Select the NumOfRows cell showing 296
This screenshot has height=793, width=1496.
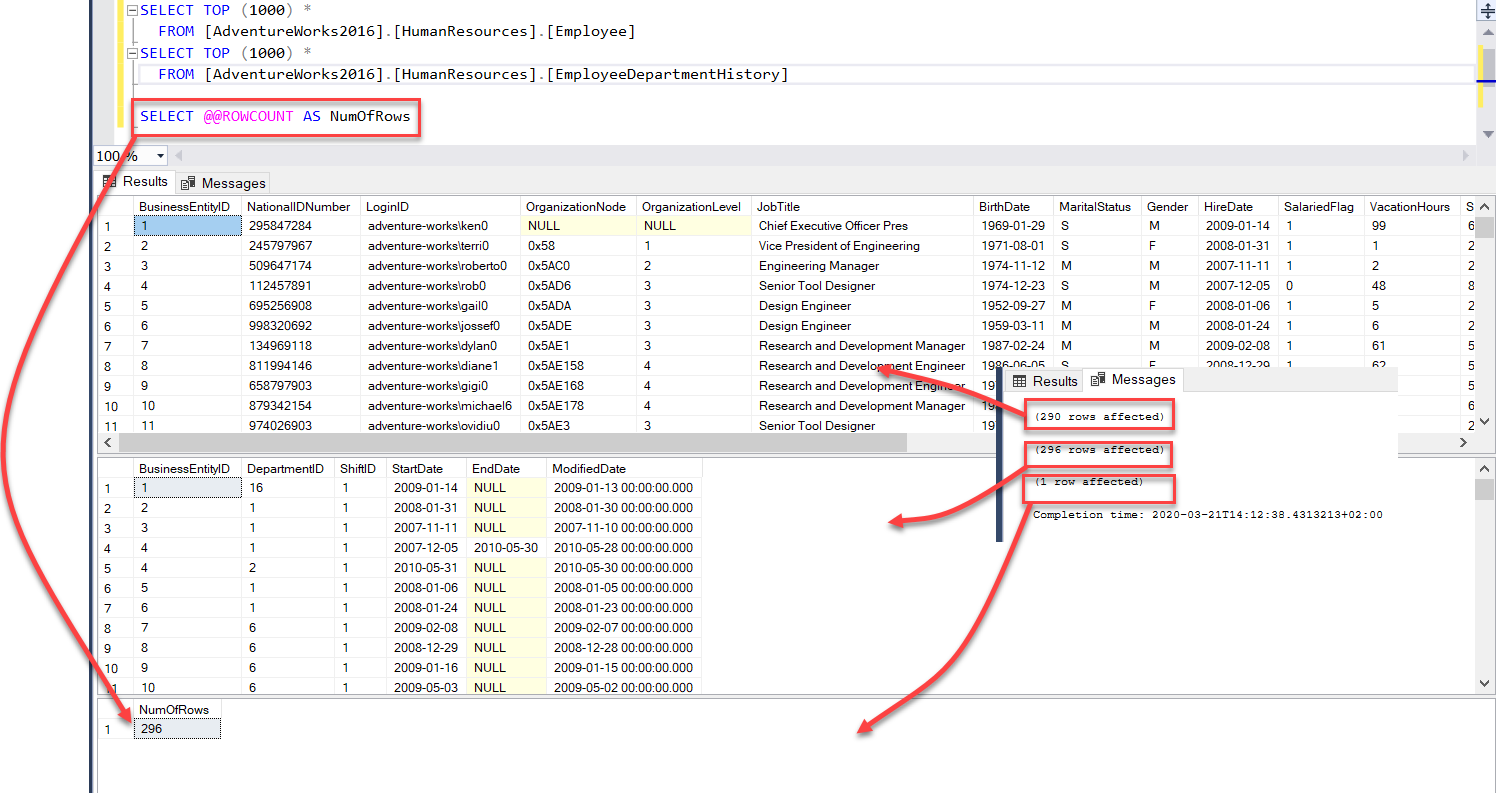(x=176, y=728)
